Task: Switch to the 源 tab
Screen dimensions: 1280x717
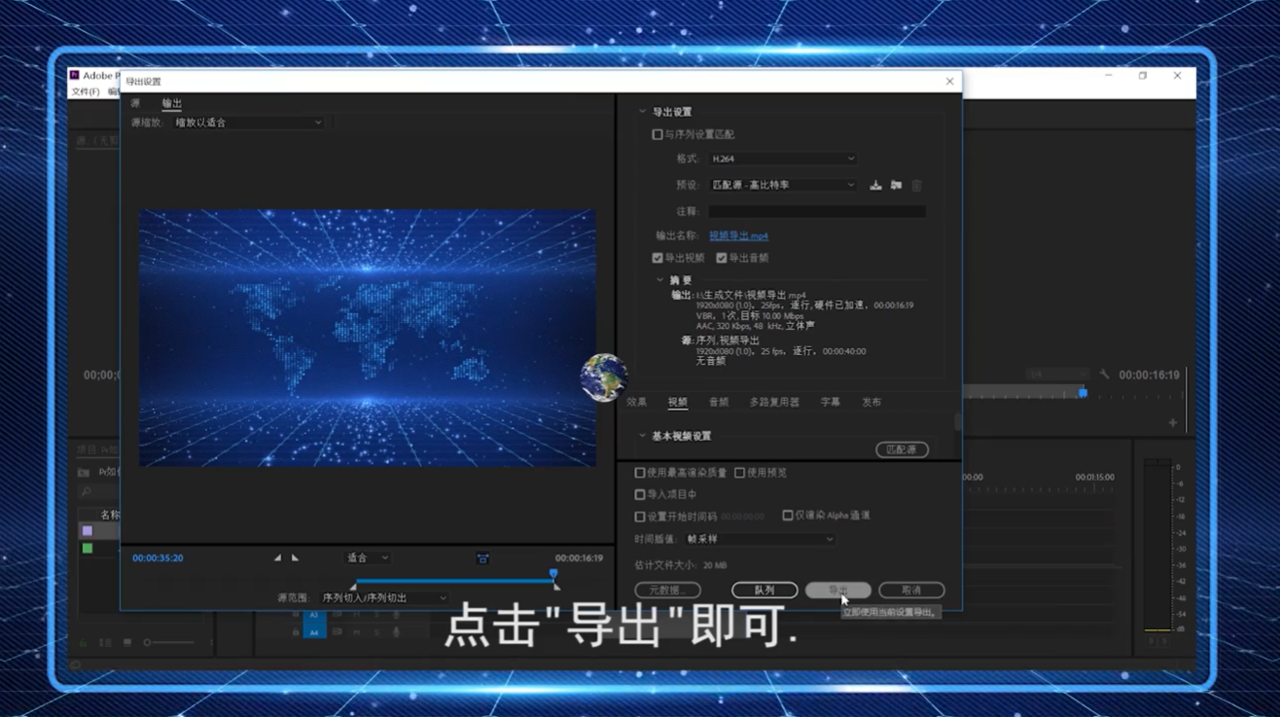Action: click(x=135, y=103)
